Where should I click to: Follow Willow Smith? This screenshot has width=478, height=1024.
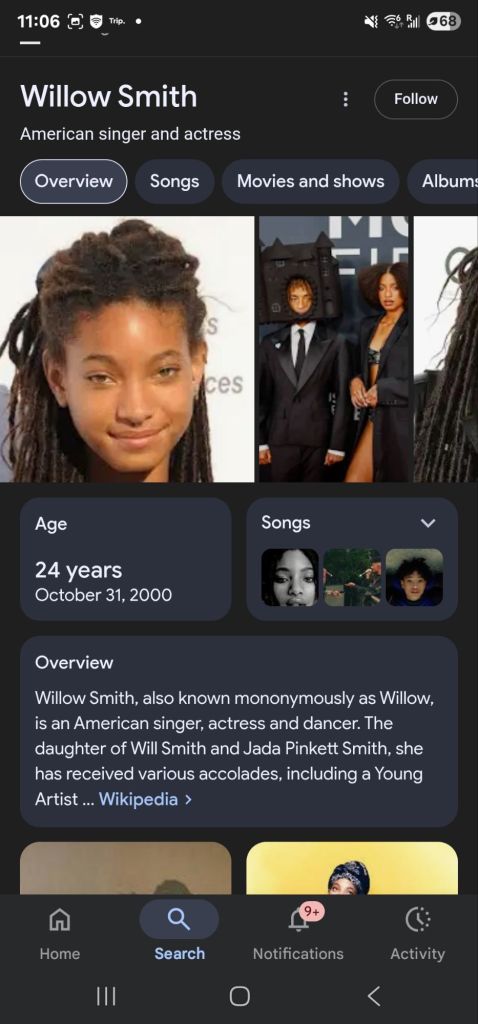click(415, 99)
